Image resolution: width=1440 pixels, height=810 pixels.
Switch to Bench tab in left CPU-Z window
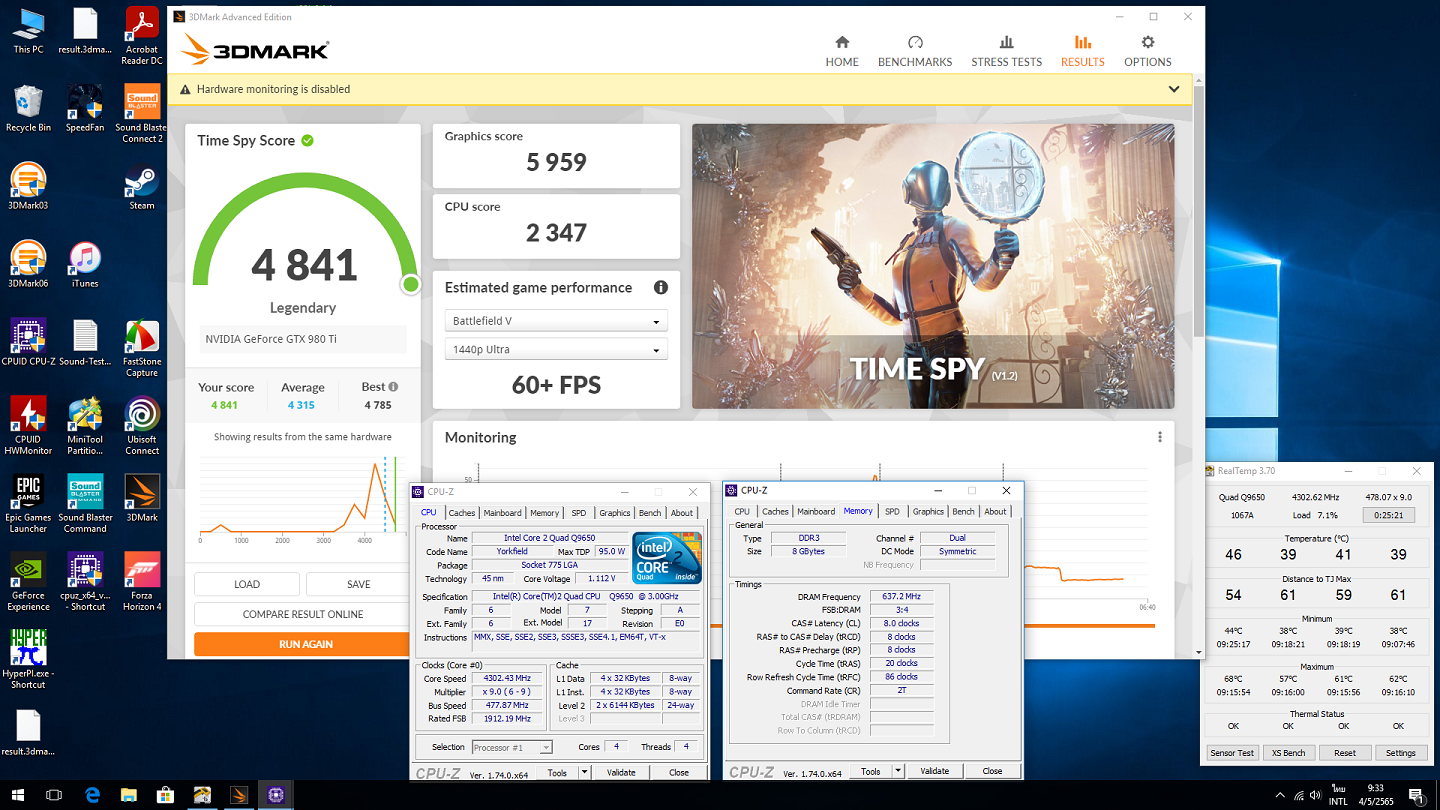point(650,512)
